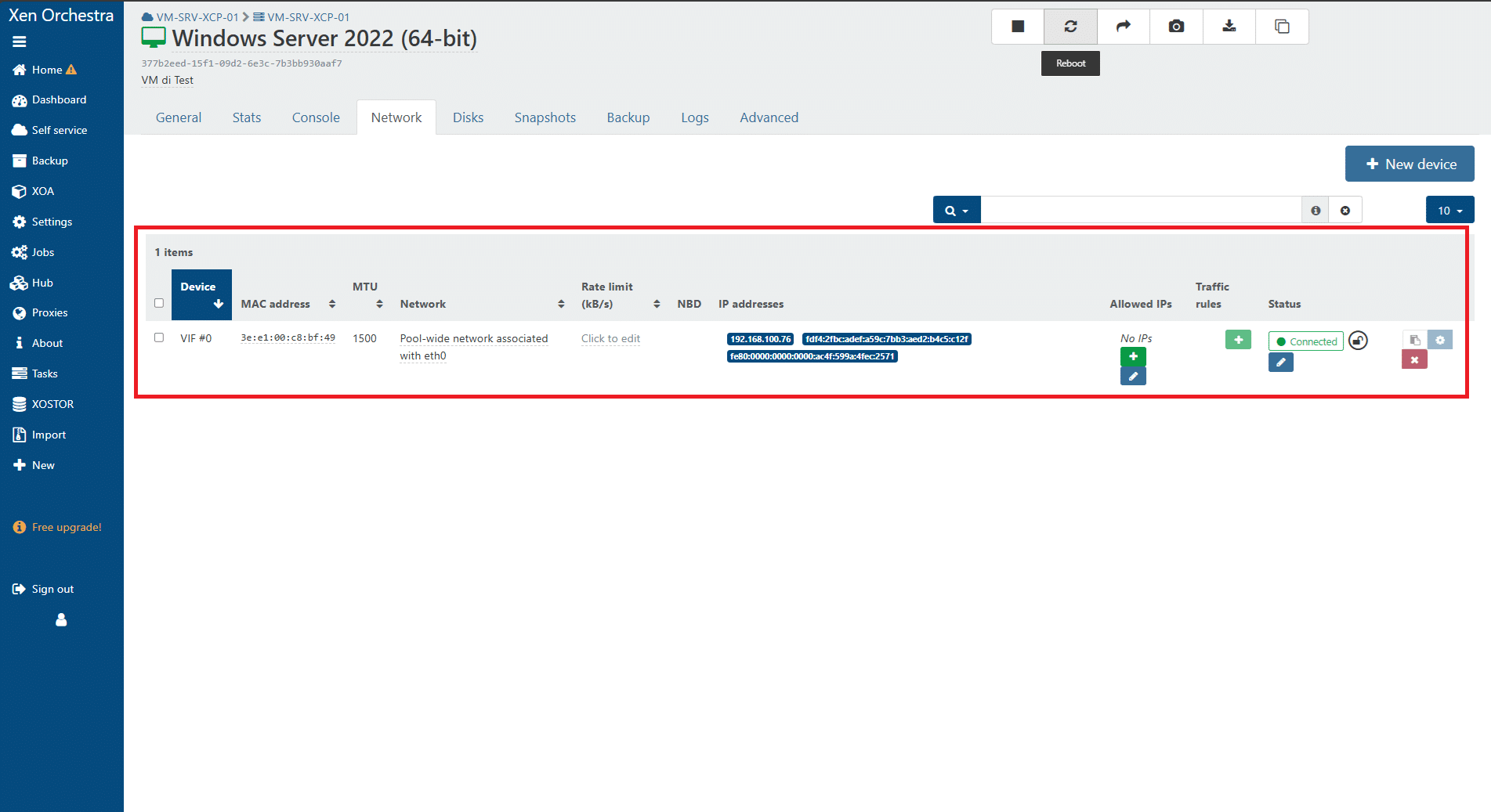
Task: Open host VM-SRV-XCP-01 breadcrumb link
Action: (x=302, y=17)
